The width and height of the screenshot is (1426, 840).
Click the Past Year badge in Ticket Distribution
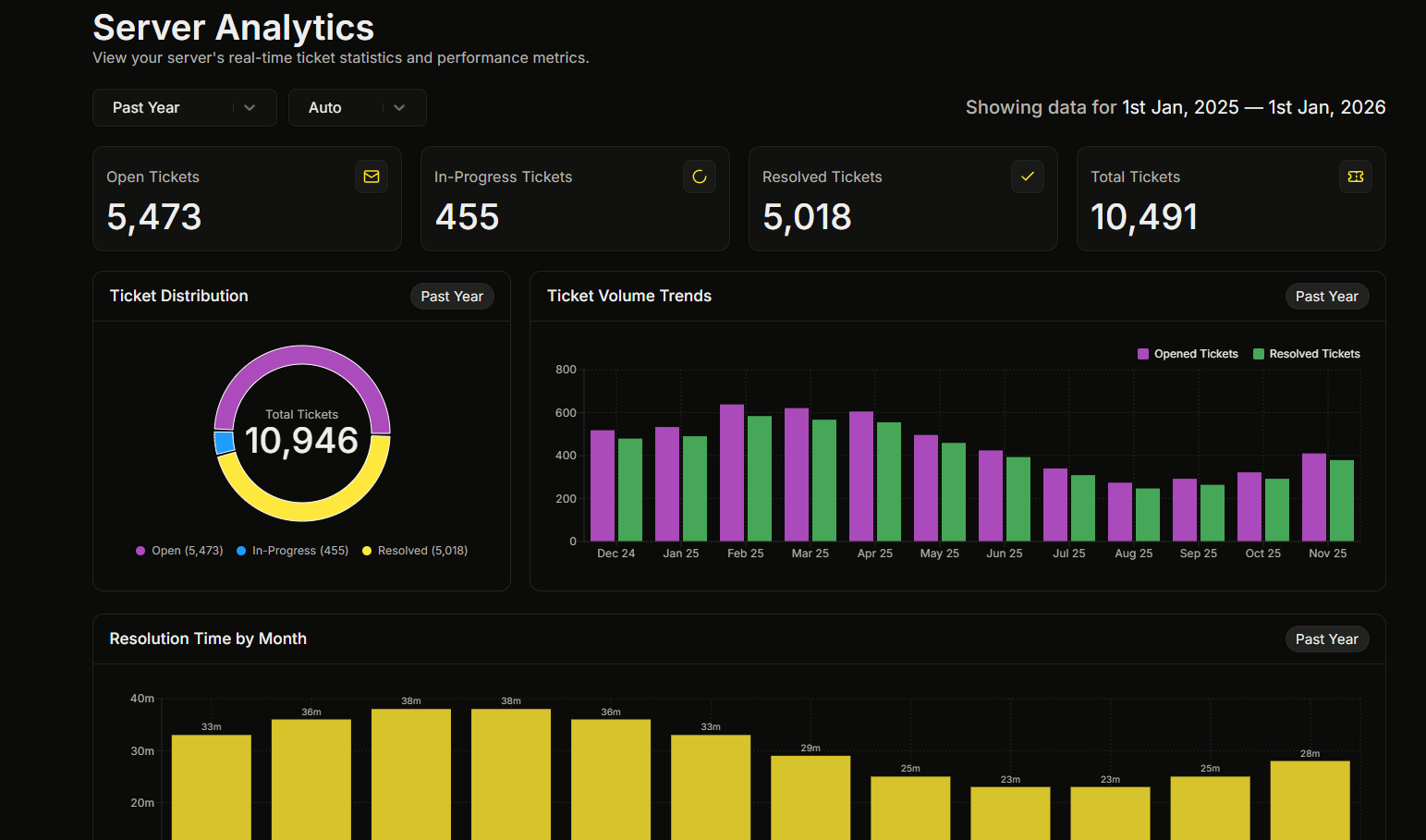pyautogui.click(x=452, y=297)
